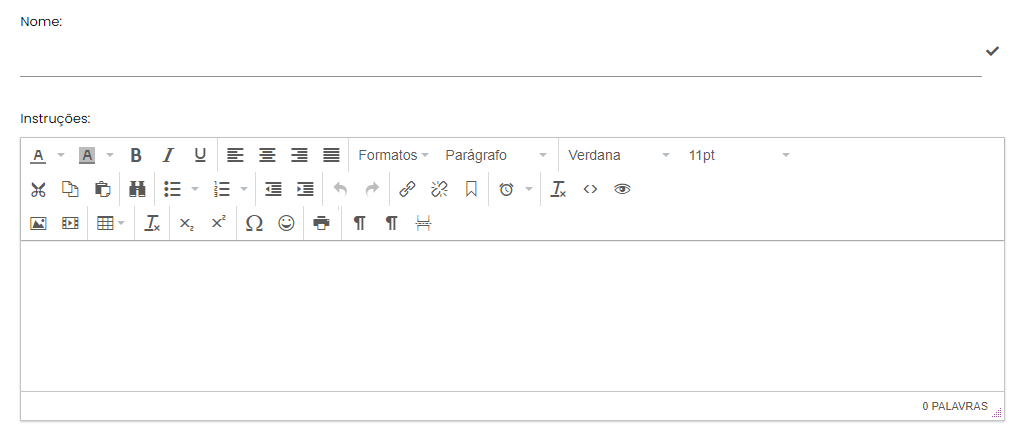Expand the date/time format dropdown arrow
Screen dimensions: 1024x430
coord(529,190)
